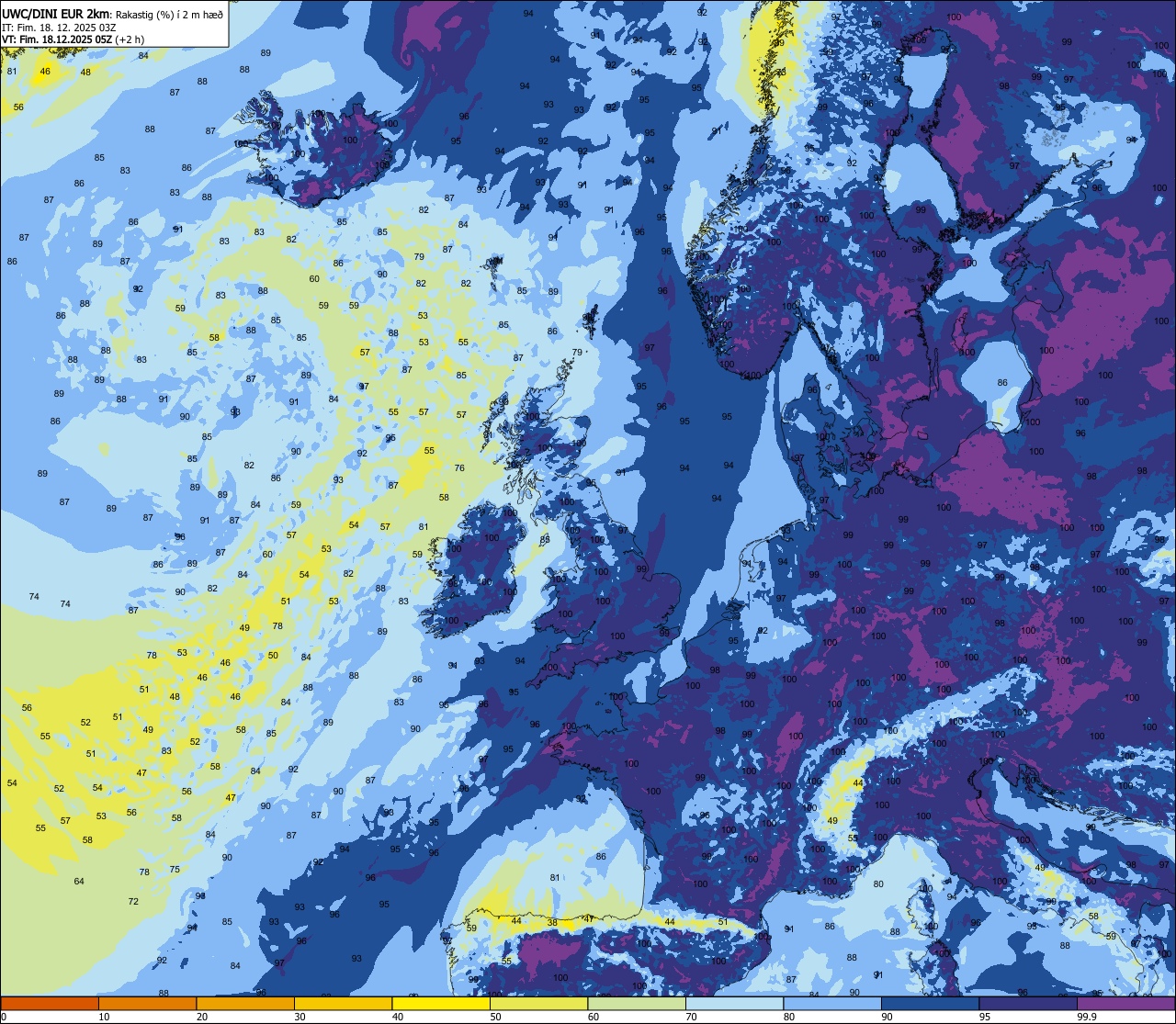Viewport: 1176px width, 1024px height.
Task: Click the legend tick label 50
Action: [x=495, y=1017]
